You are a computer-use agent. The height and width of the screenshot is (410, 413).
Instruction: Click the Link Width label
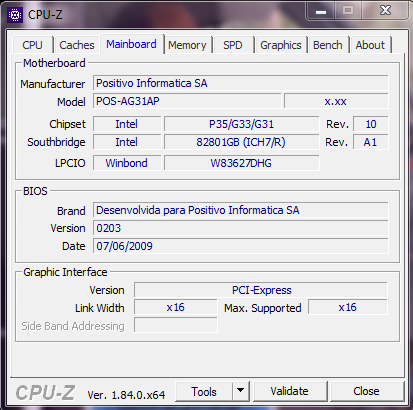pyautogui.click(x=100, y=308)
